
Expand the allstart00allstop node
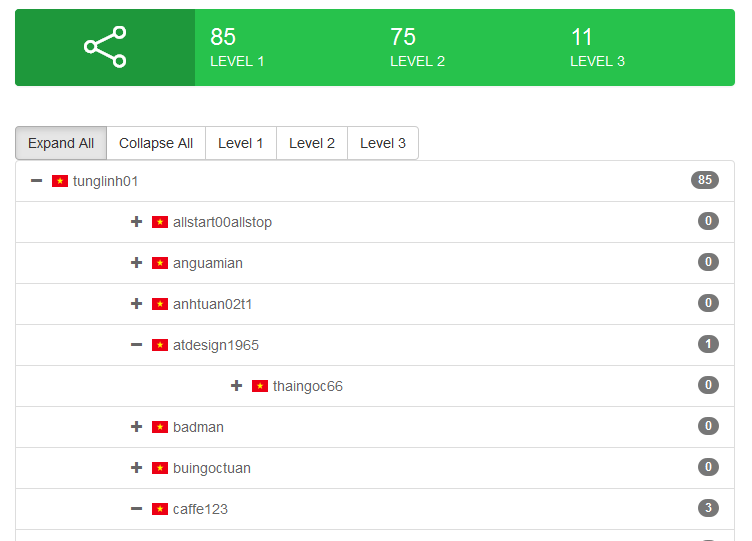(x=137, y=222)
